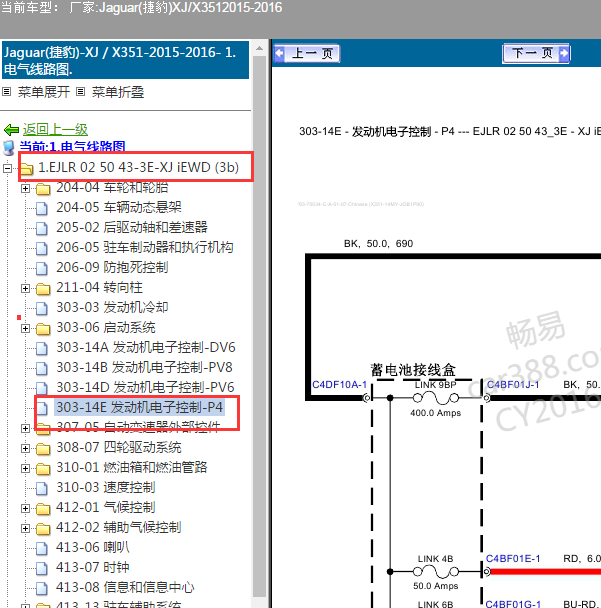Select the 1.EJLR 02 50 43-3E-XJ iEWD (3b) folder
The width and height of the screenshot is (601, 608).
[x=138, y=167]
